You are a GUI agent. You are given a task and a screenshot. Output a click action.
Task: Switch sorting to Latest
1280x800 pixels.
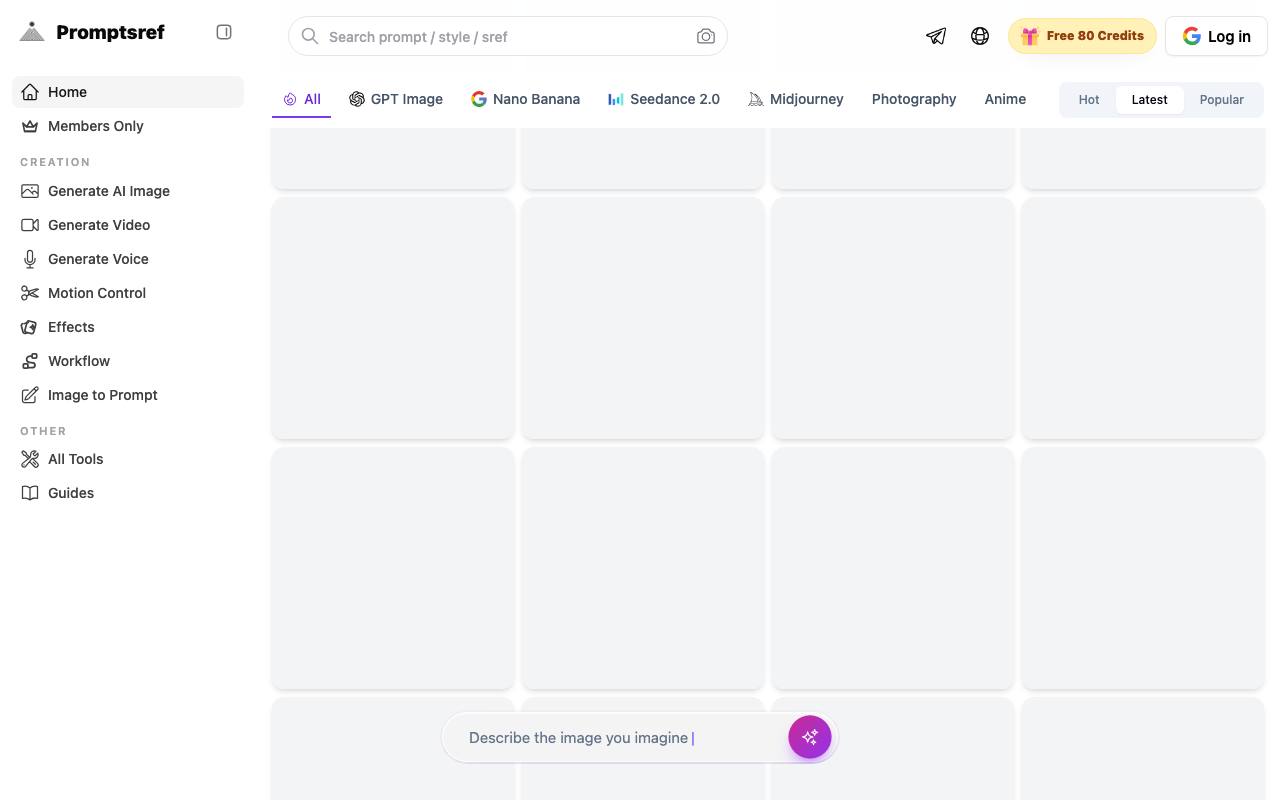point(1149,99)
